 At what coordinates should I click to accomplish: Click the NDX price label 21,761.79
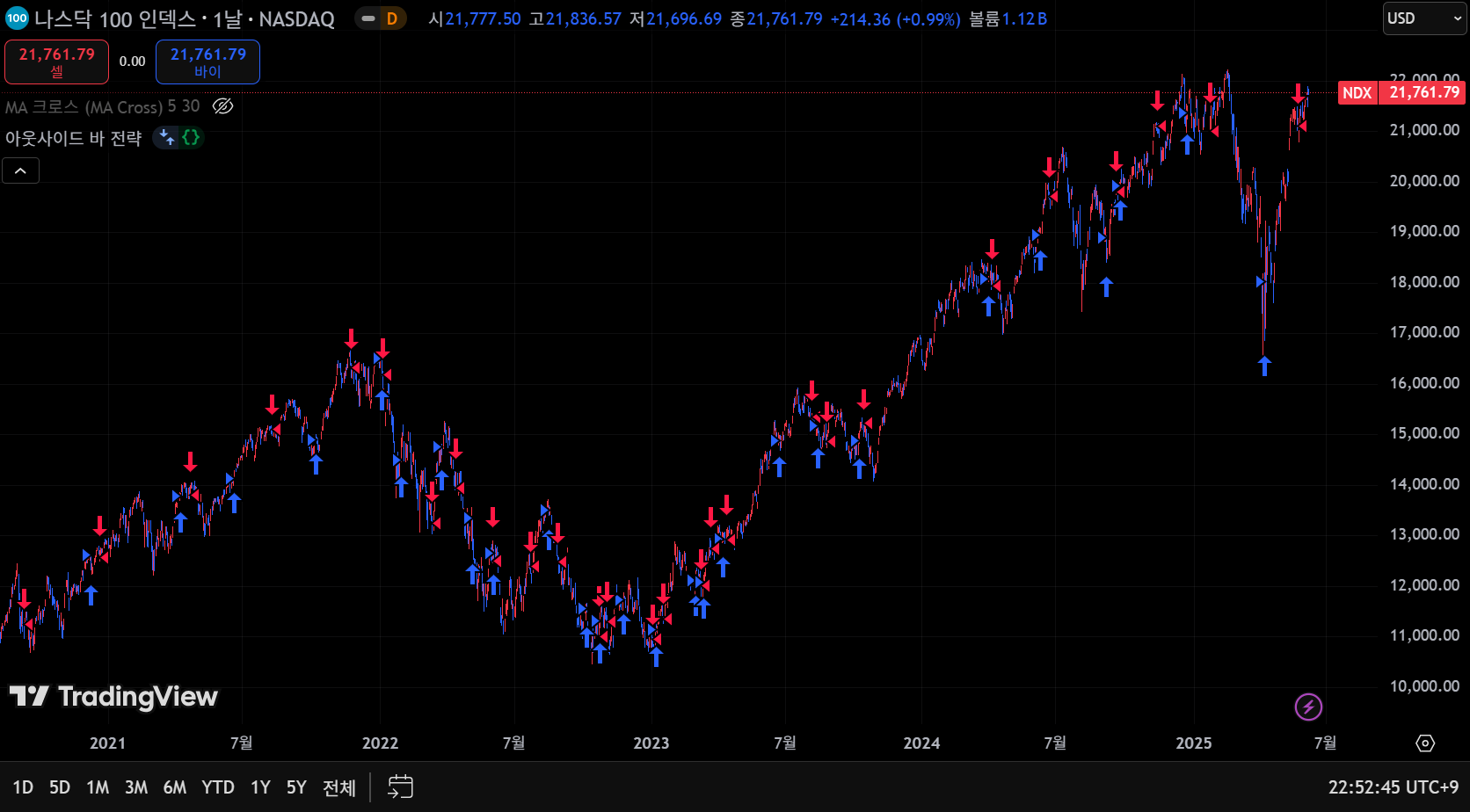pyautogui.click(x=1401, y=92)
